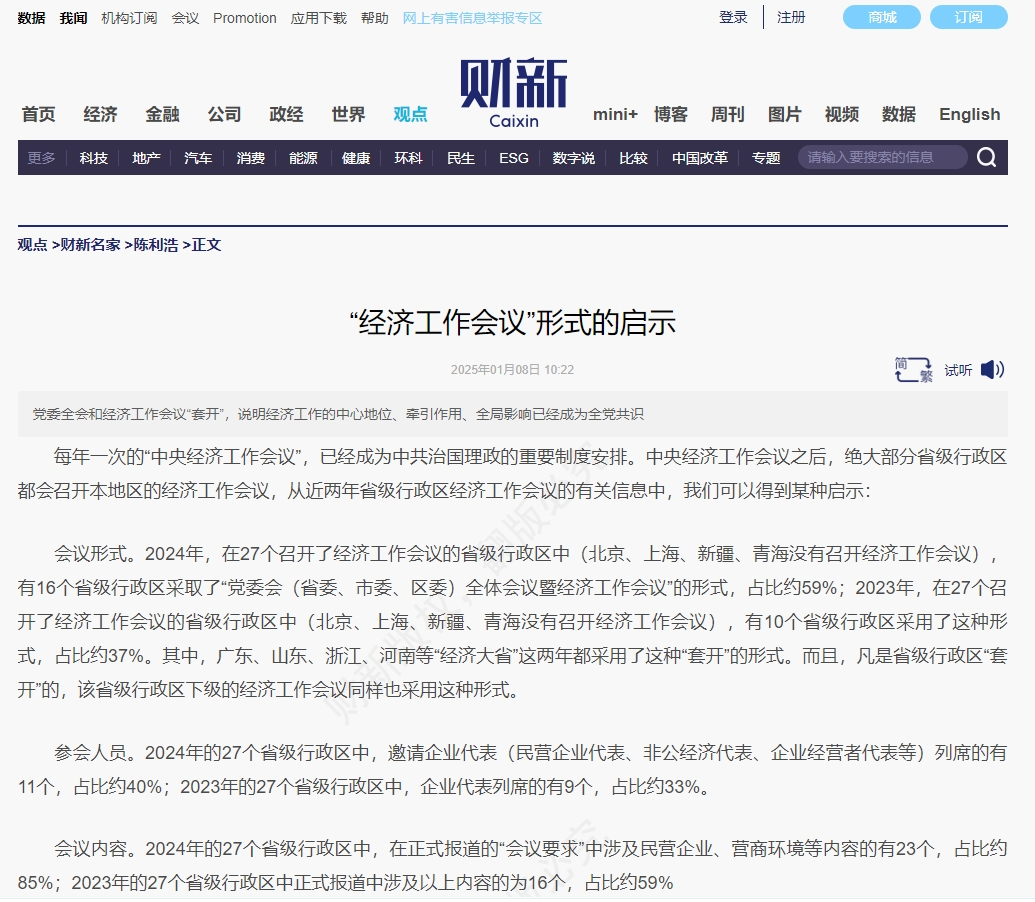Click 登录 to log in
Viewport: 1035px width, 902px height.
coord(732,17)
